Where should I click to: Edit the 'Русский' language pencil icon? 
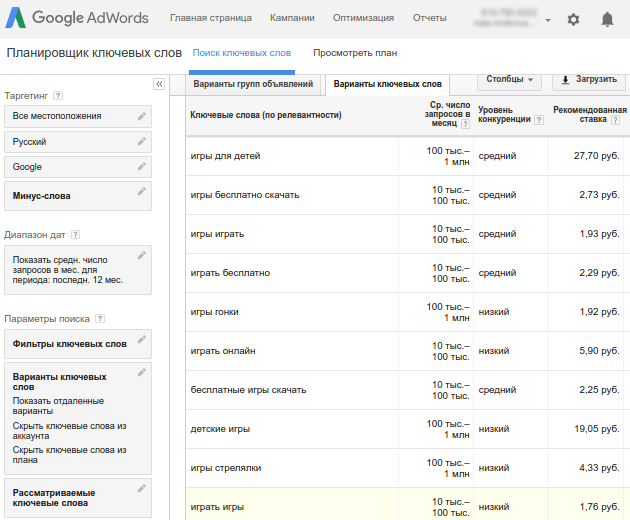[141, 141]
